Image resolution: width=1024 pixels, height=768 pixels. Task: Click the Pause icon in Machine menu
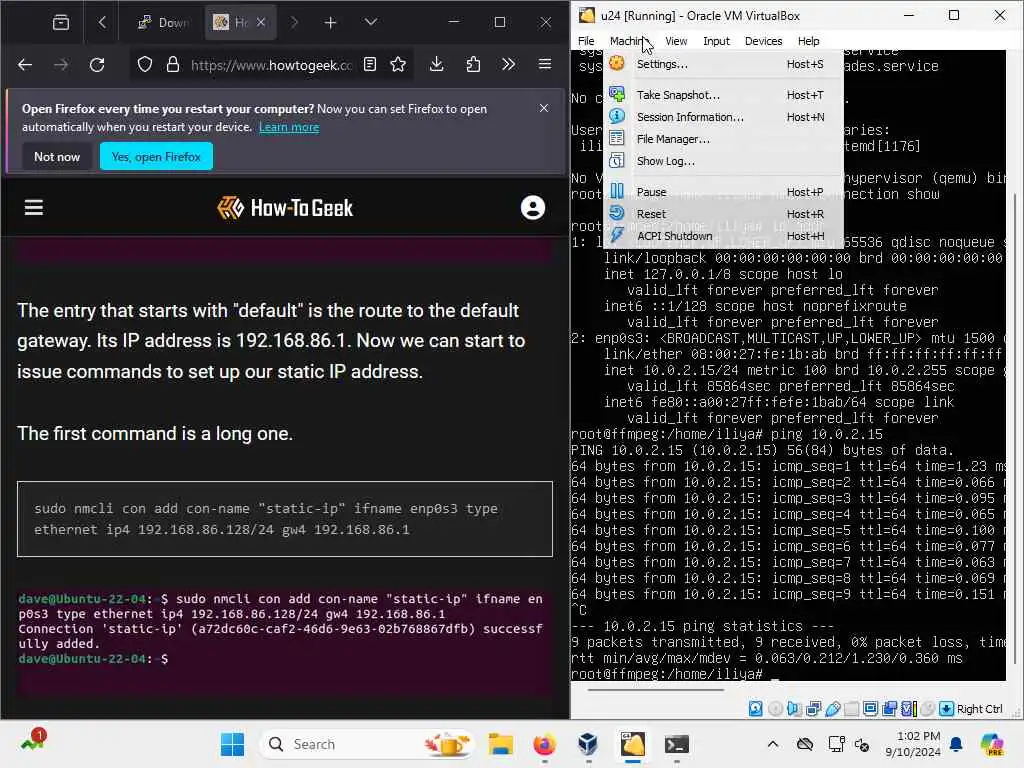click(x=616, y=191)
